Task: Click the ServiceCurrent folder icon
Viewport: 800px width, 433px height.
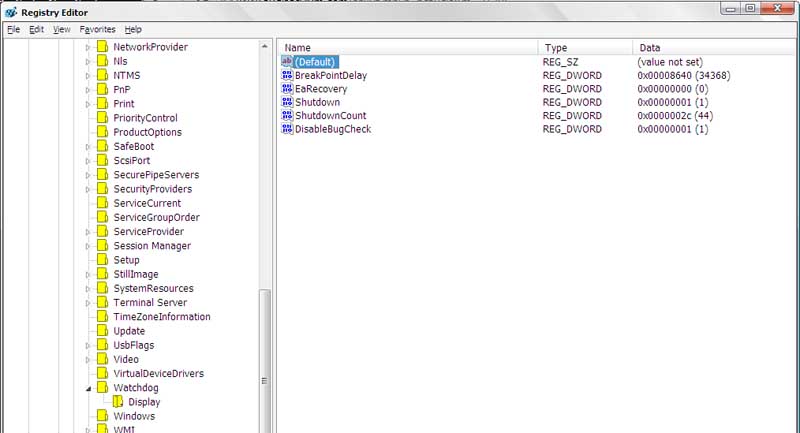Action: pyautogui.click(x=103, y=203)
